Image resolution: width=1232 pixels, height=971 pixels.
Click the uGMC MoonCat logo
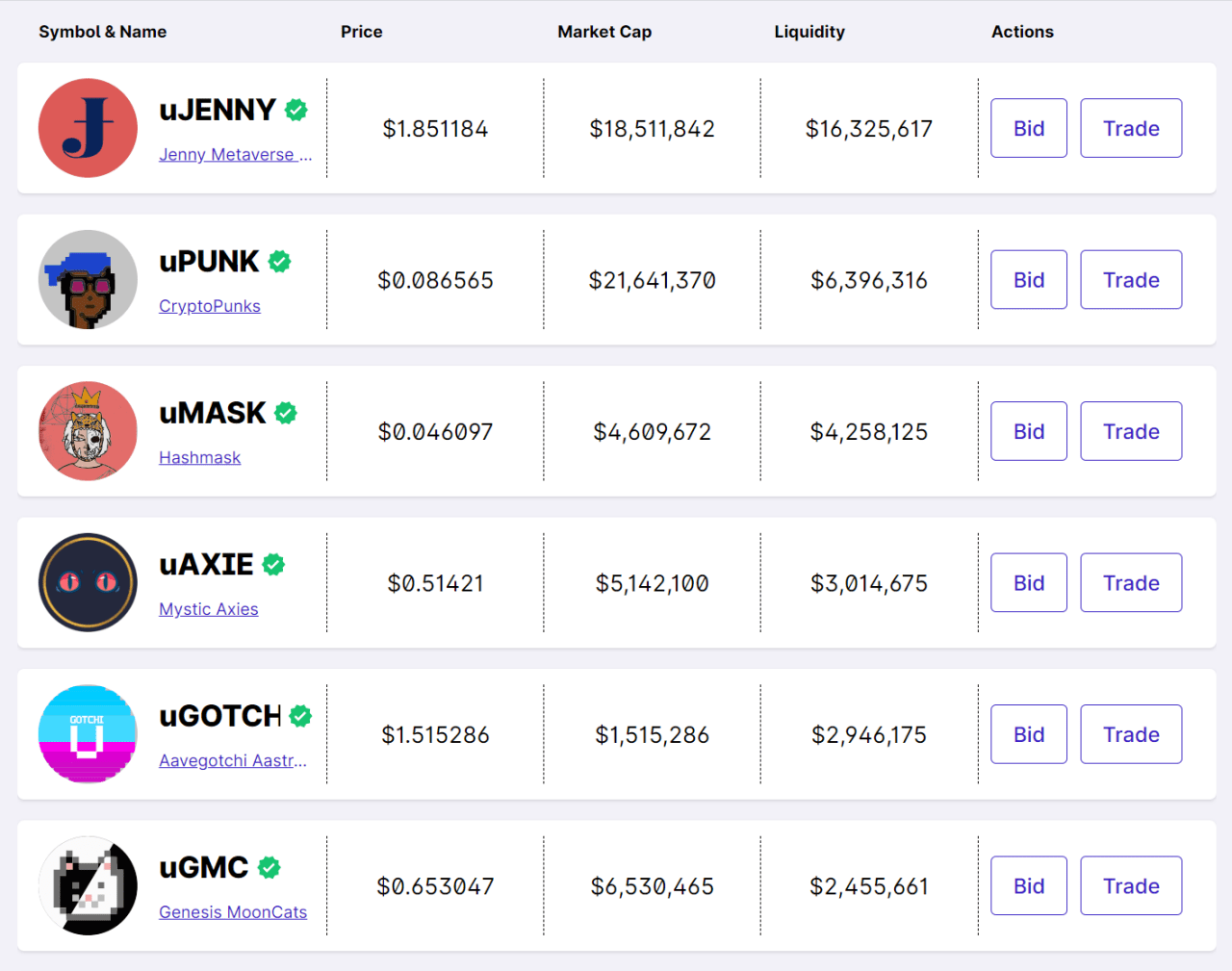point(88,886)
